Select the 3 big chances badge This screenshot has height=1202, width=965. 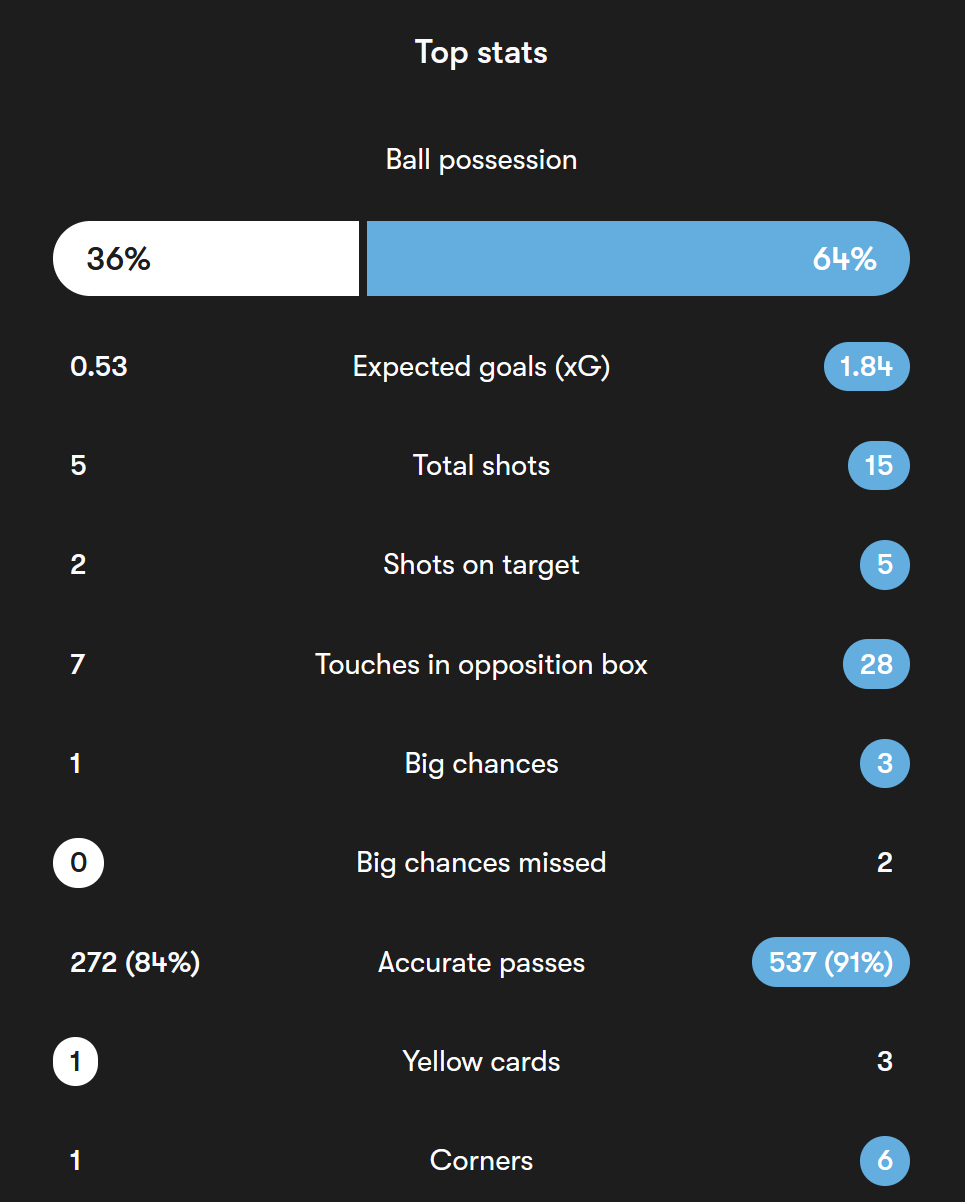pos(884,764)
